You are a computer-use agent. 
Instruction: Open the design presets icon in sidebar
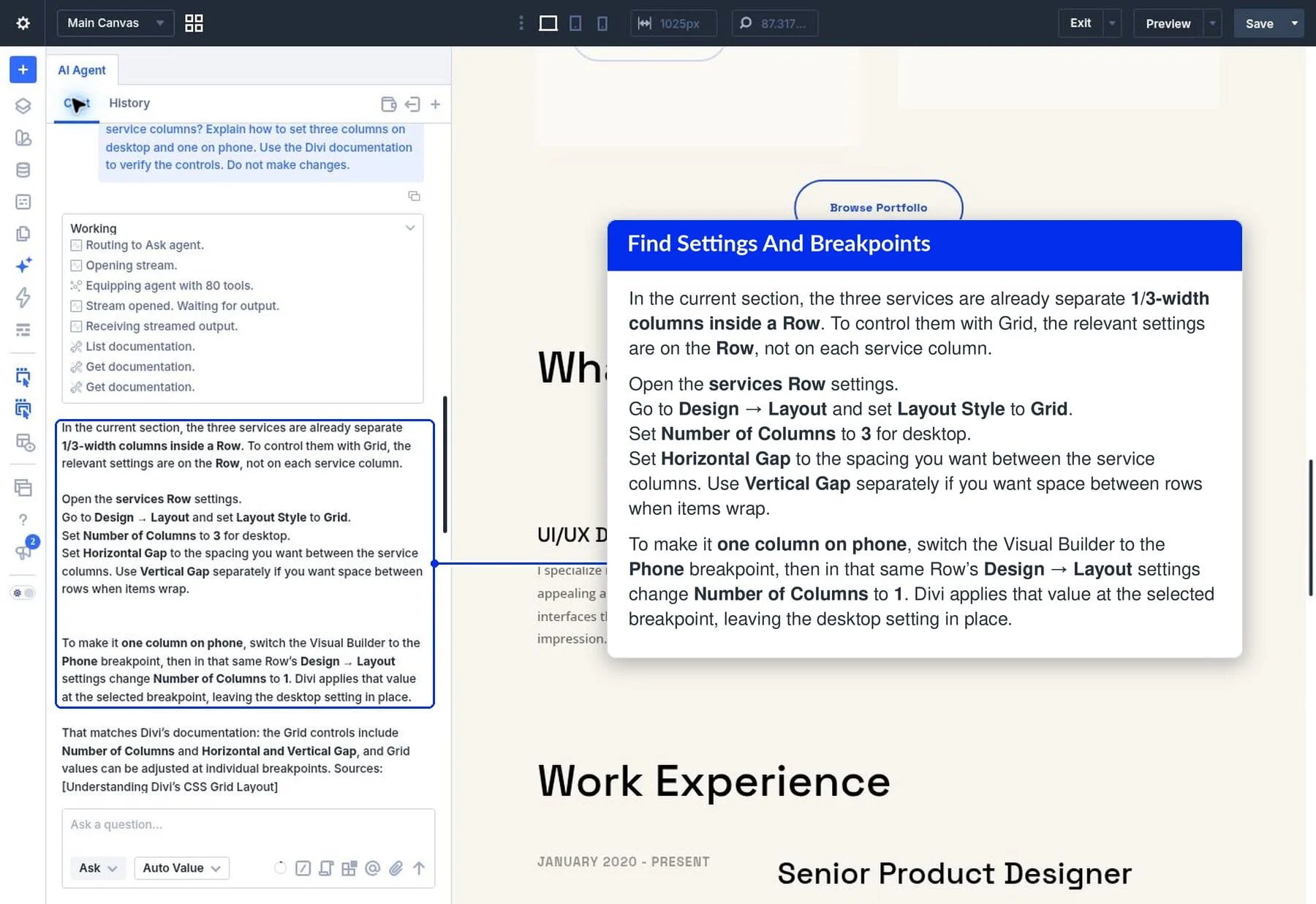pyautogui.click(x=23, y=138)
